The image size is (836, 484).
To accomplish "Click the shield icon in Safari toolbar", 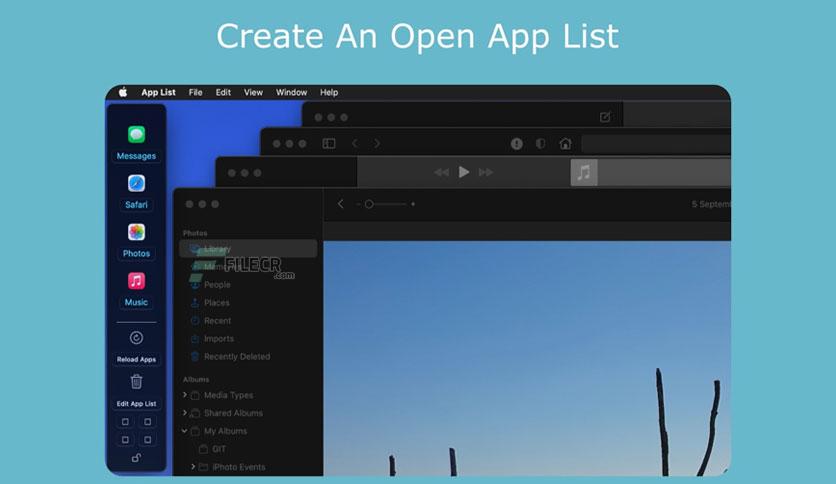I will pyautogui.click(x=541, y=143).
